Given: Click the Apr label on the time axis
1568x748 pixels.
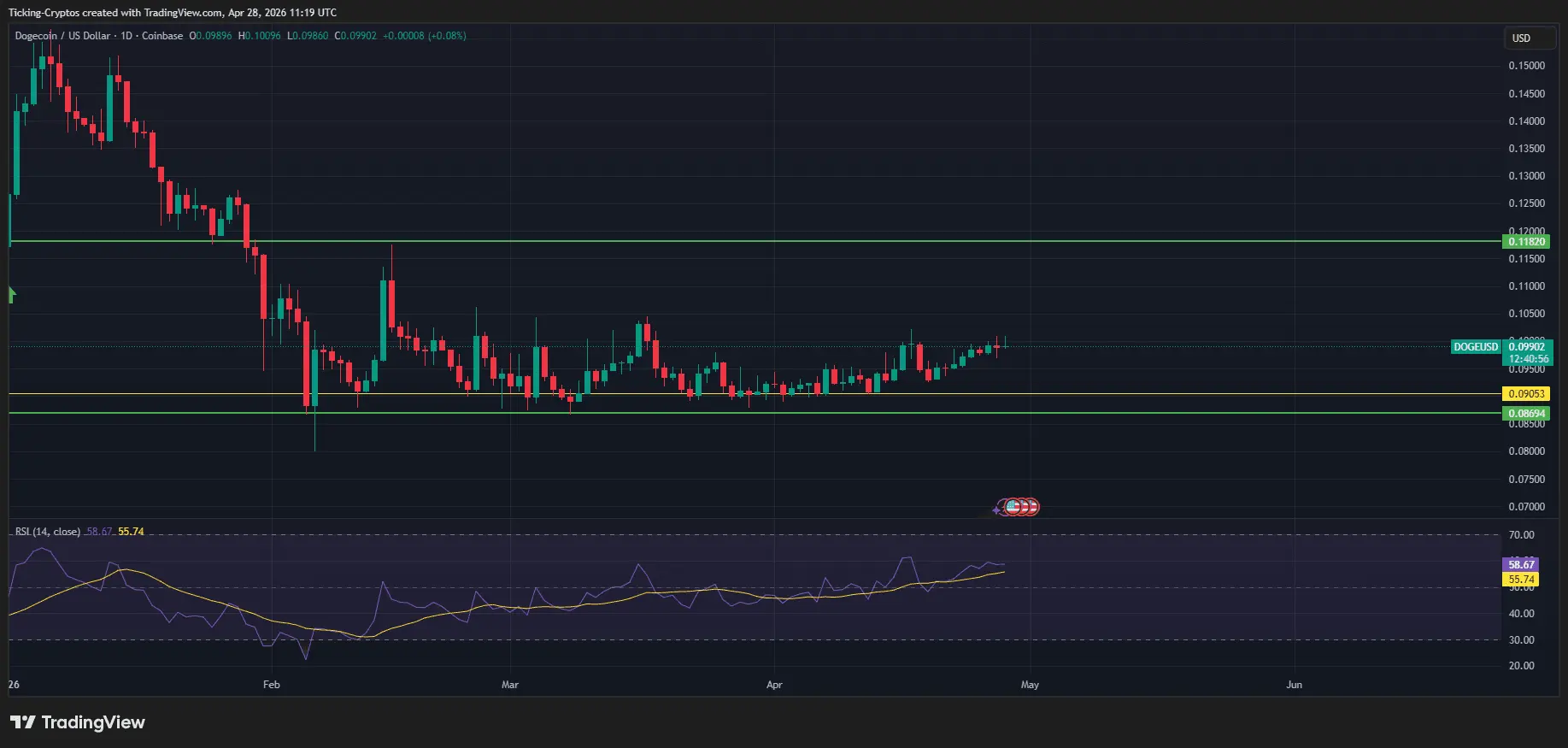Looking at the screenshot, I should tap(774, 685).
